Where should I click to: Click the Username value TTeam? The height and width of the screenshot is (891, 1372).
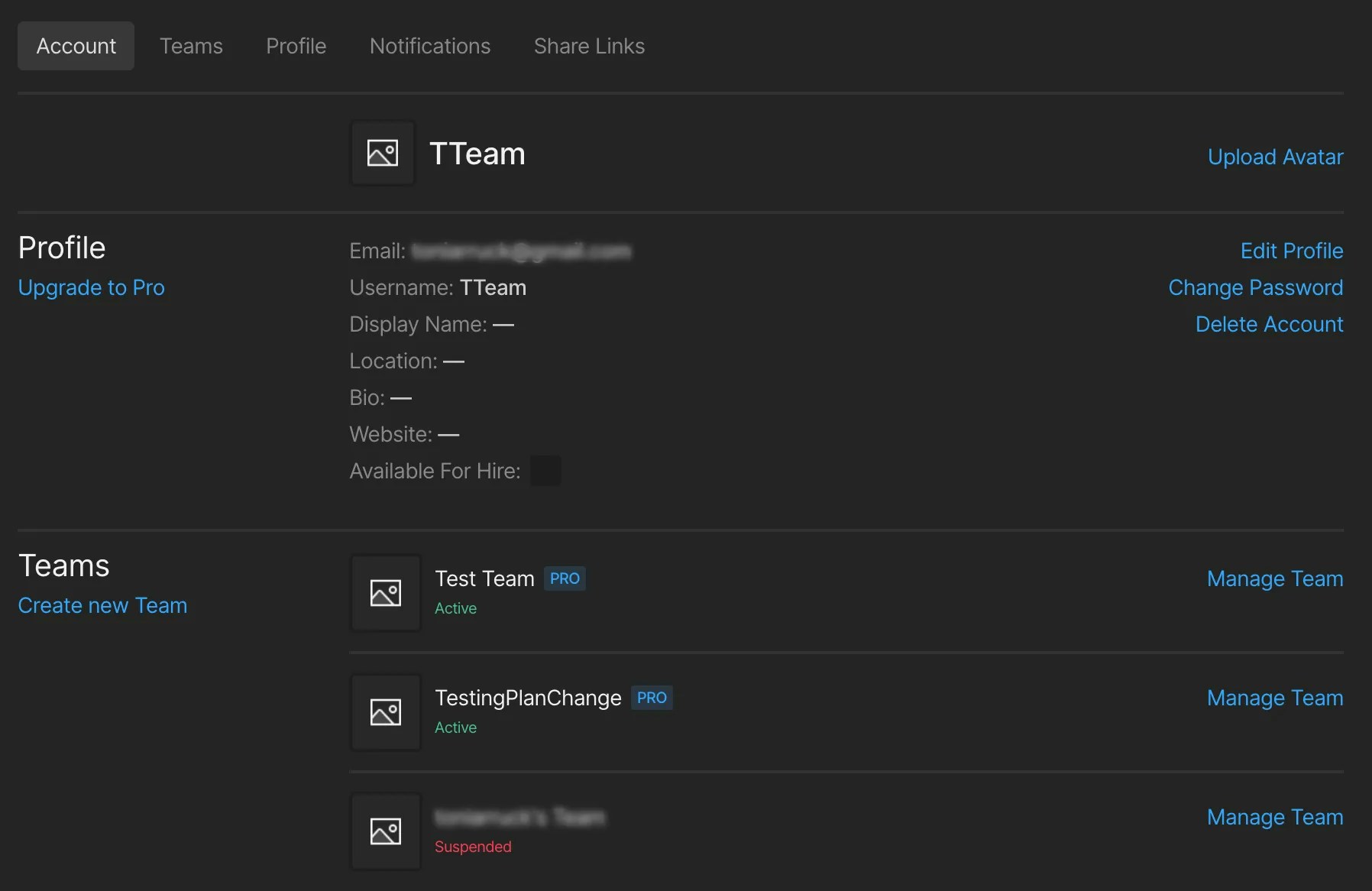[493, 287]
